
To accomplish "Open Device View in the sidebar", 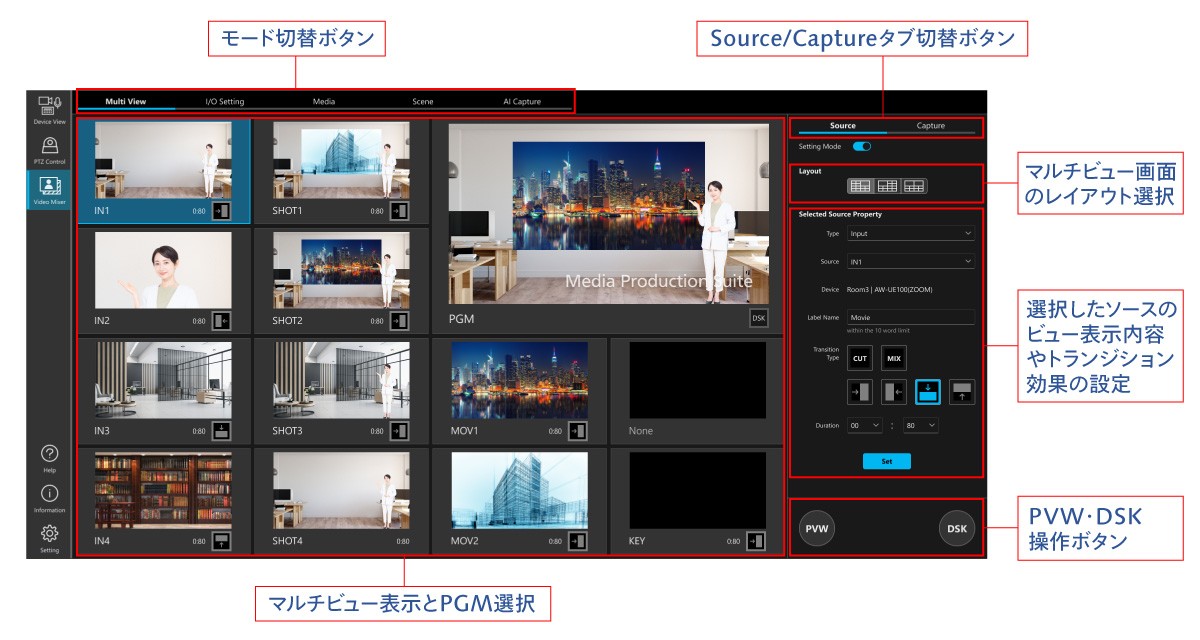I will point(50,108).
